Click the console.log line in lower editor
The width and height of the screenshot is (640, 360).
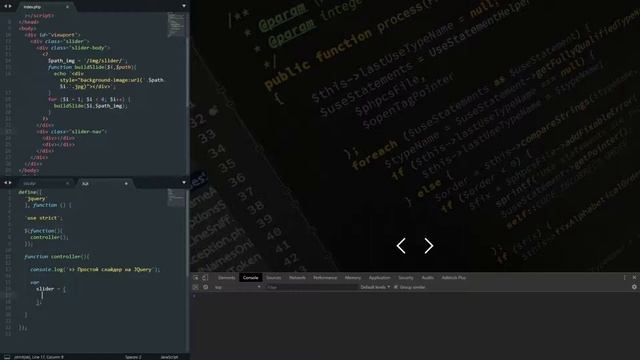click(x=95, y=269)
